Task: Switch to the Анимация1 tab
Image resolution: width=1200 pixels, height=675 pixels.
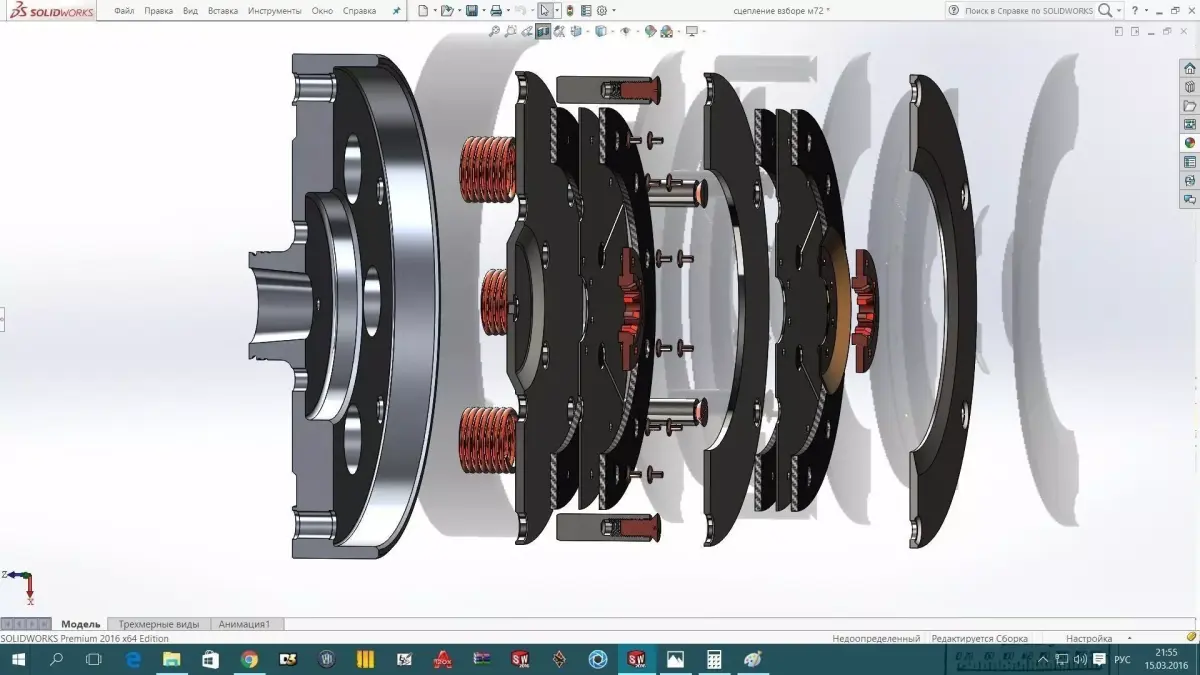Action: (x=245, y=624)
